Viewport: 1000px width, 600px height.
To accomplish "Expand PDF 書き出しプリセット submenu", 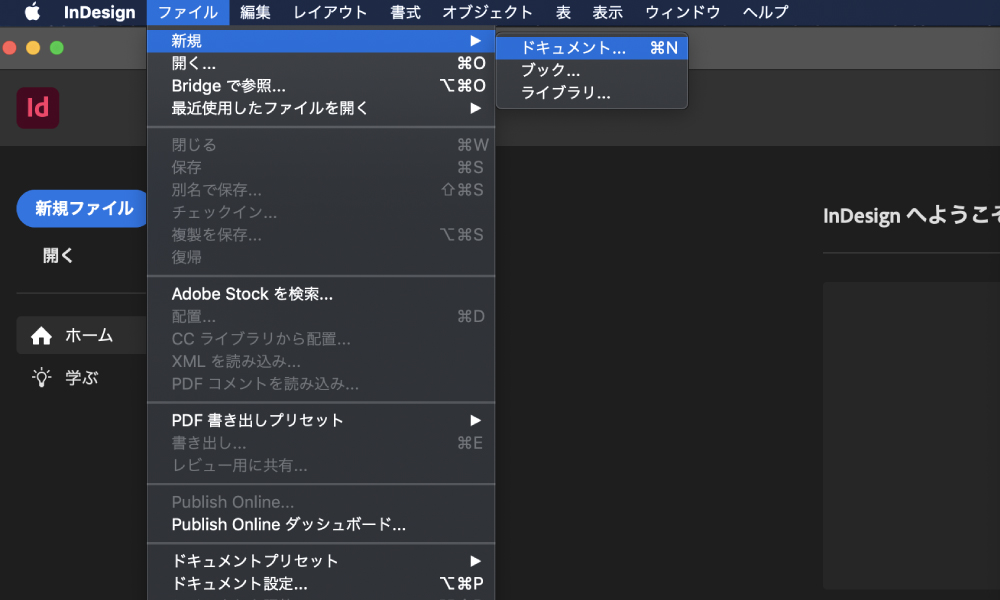I will point(321,420).
